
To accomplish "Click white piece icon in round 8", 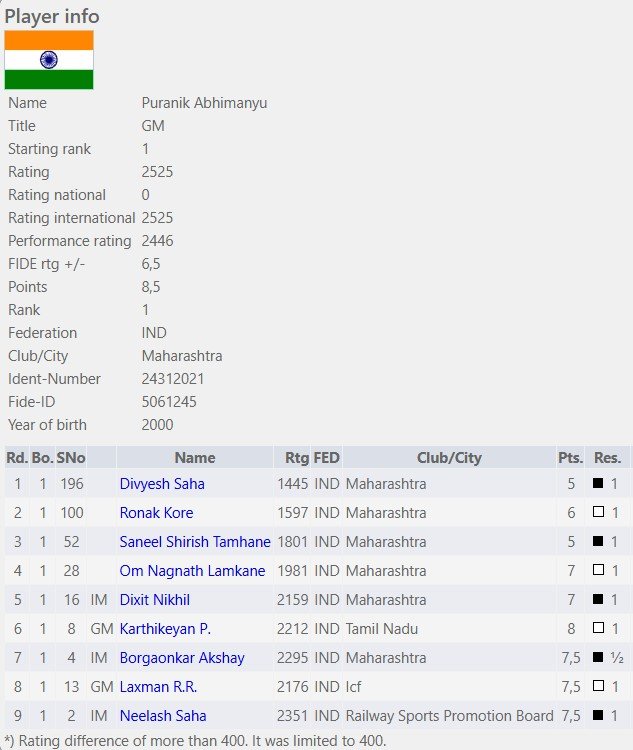I will click(x=598, y=685).
